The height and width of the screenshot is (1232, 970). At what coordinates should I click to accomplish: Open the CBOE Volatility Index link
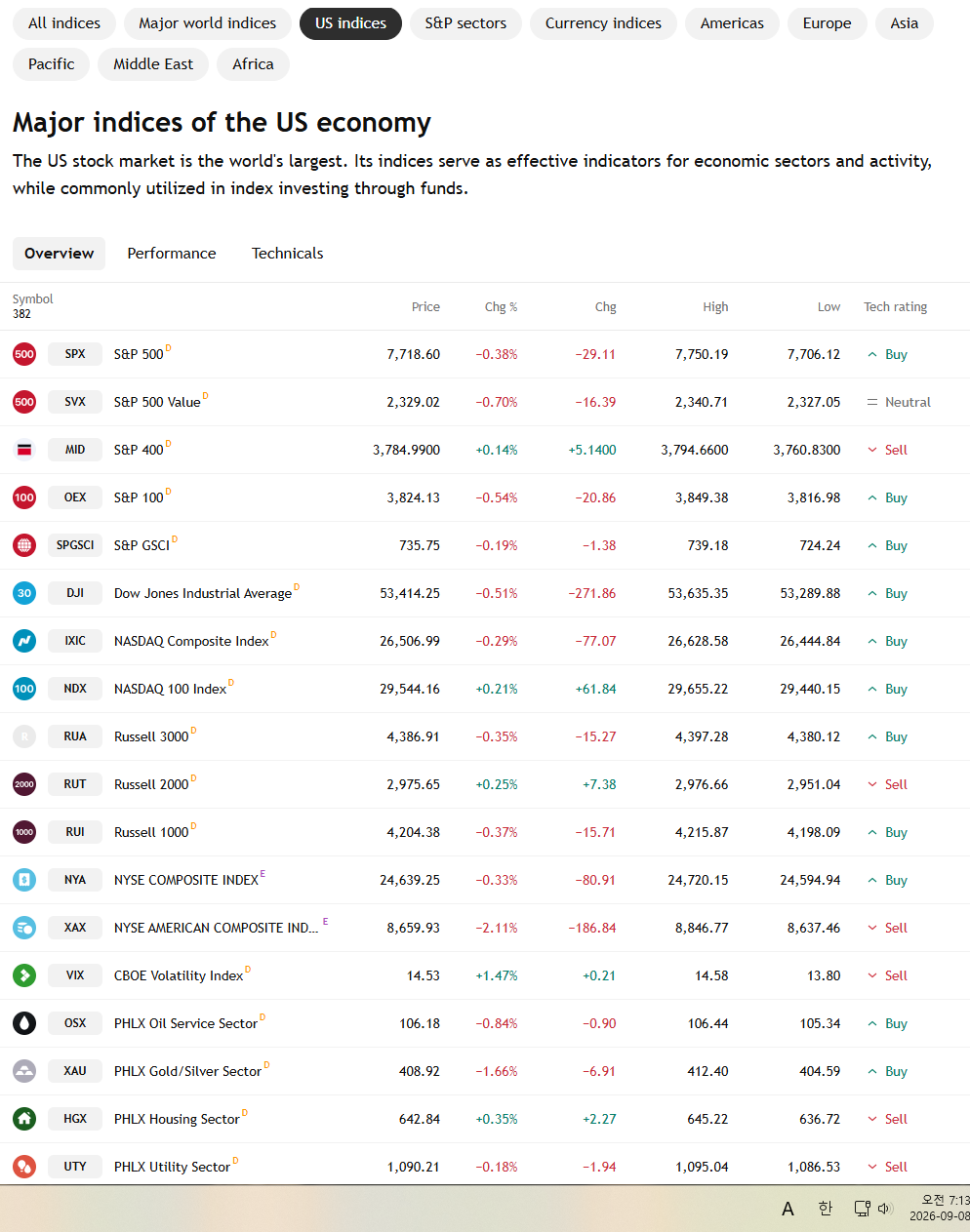tap(179, 975)
